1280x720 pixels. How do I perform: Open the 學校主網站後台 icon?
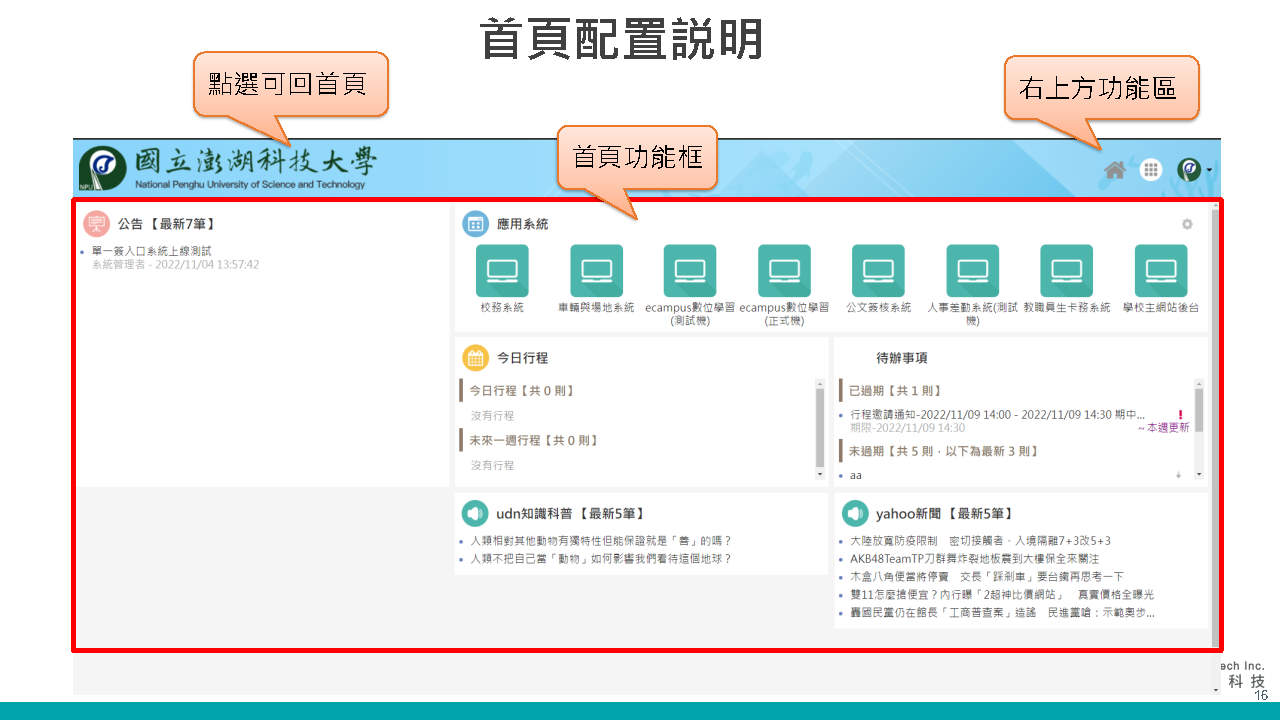pos(1160,271)
